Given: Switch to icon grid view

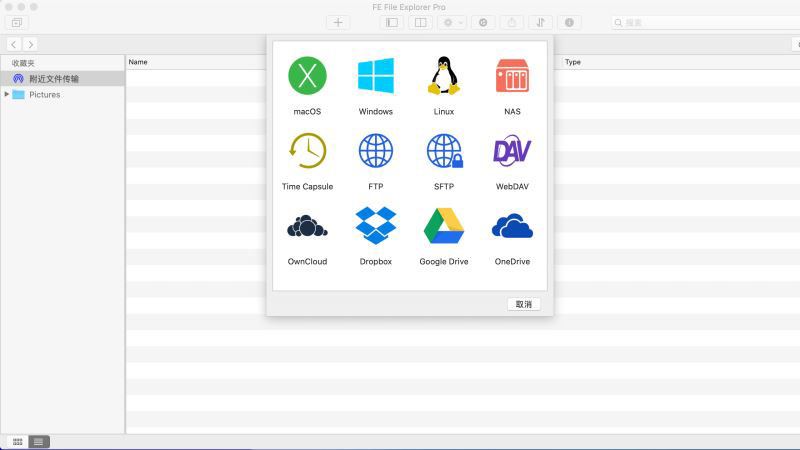Looking at the screenshot, I should (x=17, y=442).
